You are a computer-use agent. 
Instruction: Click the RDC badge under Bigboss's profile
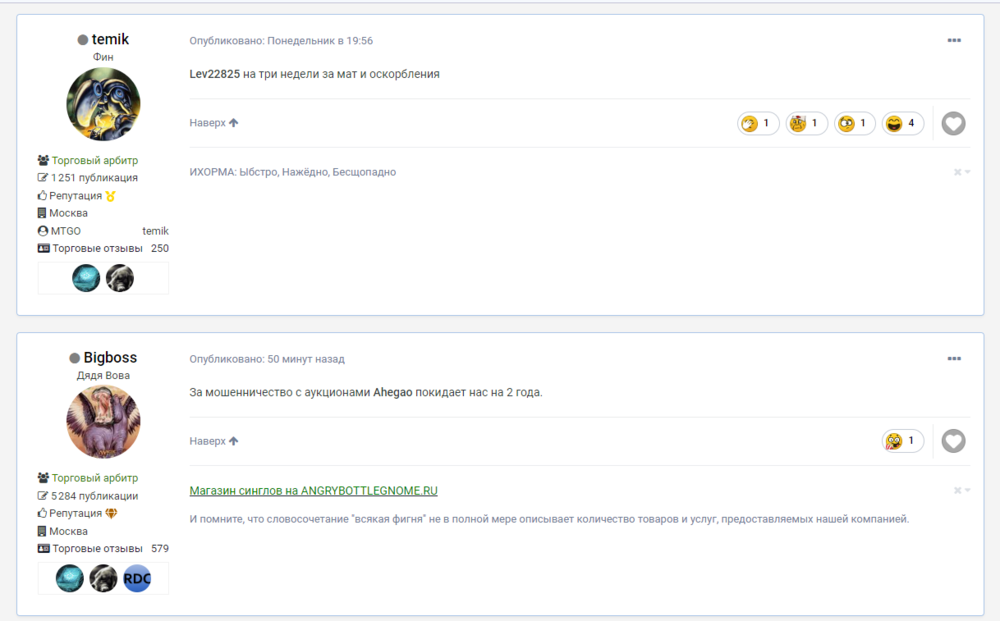click(137, 578)
